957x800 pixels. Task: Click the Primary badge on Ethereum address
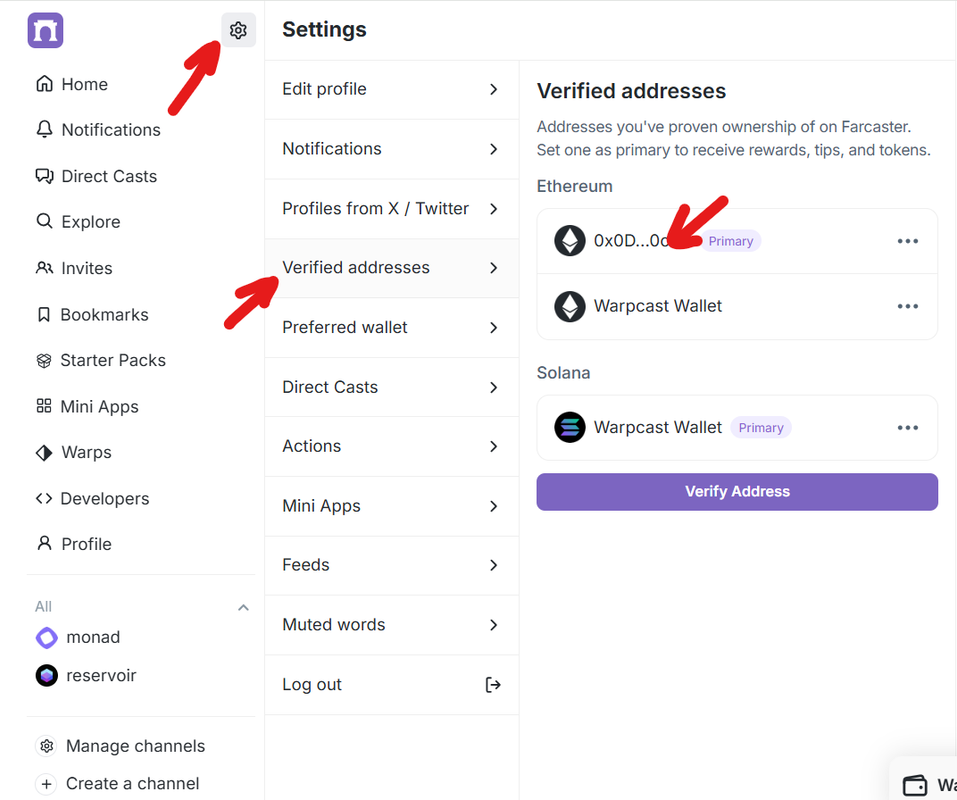731,241
